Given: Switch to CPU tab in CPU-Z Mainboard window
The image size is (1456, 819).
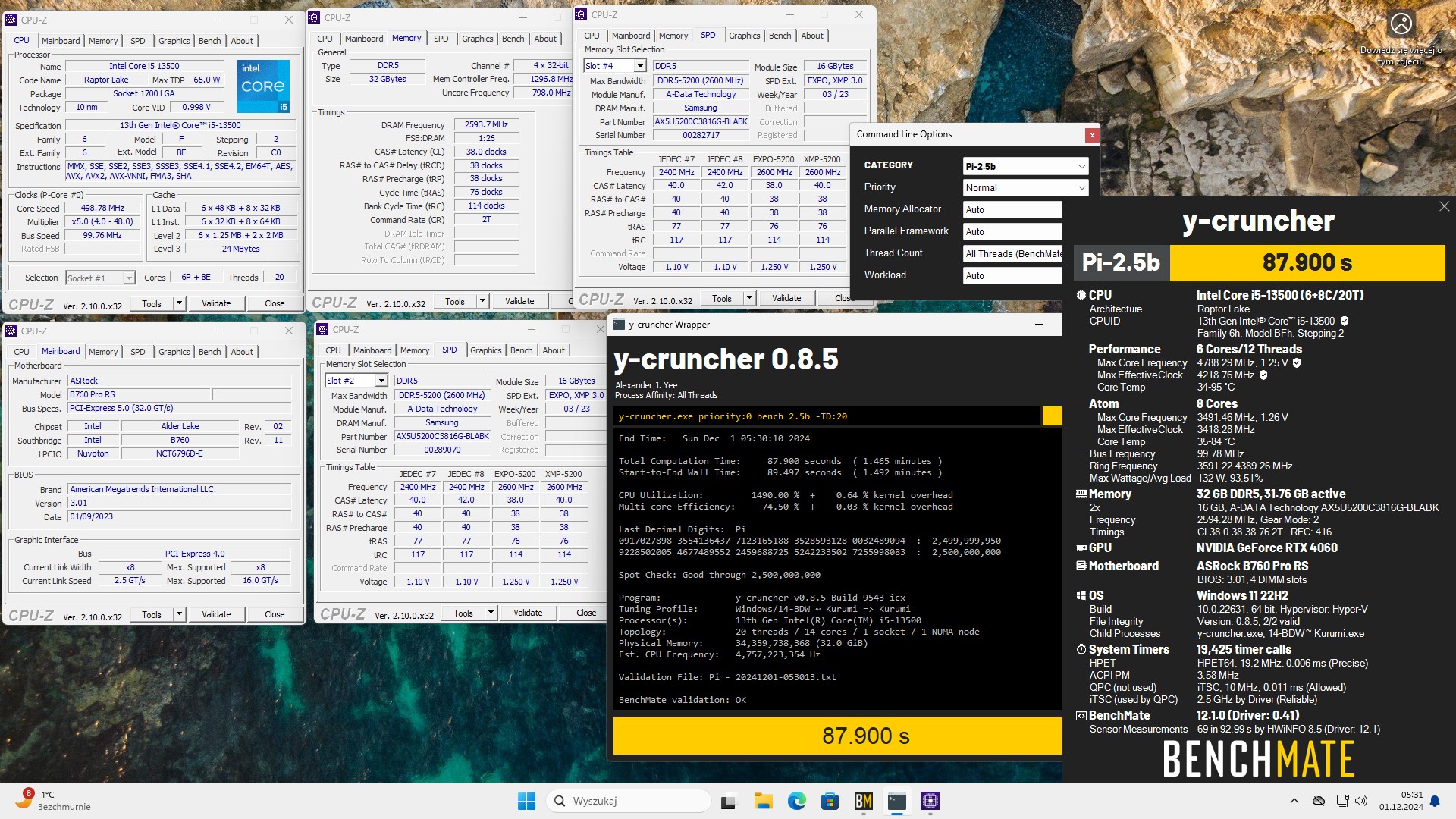Looking at the screenshot, I should pyautogui.click(x=21, y=352).
